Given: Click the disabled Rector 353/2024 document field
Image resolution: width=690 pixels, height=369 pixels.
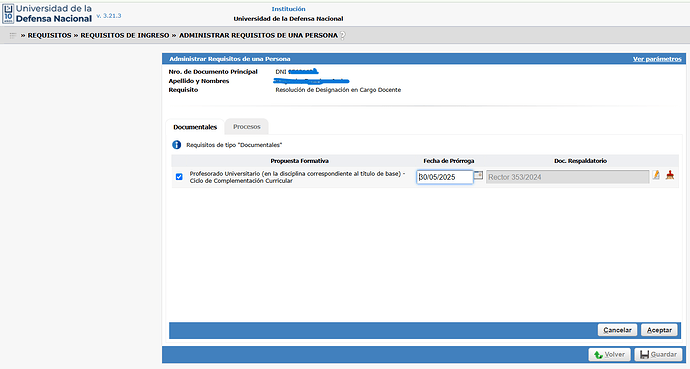Looking at the screenshot, I should [x=567, y=177].
